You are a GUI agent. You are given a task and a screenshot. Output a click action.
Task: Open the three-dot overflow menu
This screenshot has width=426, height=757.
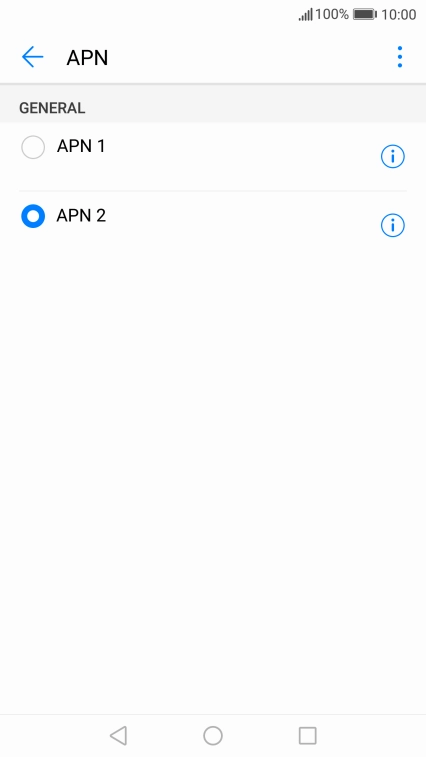pyautogui.click(x=399, y=57)
